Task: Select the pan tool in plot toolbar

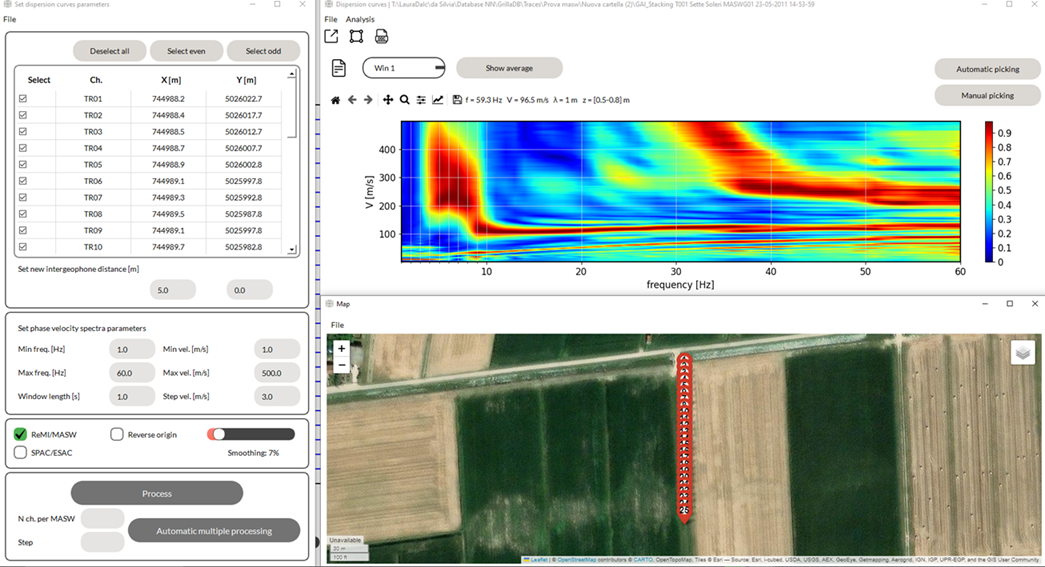Action: pyautogui.click(x=388, y=100)
